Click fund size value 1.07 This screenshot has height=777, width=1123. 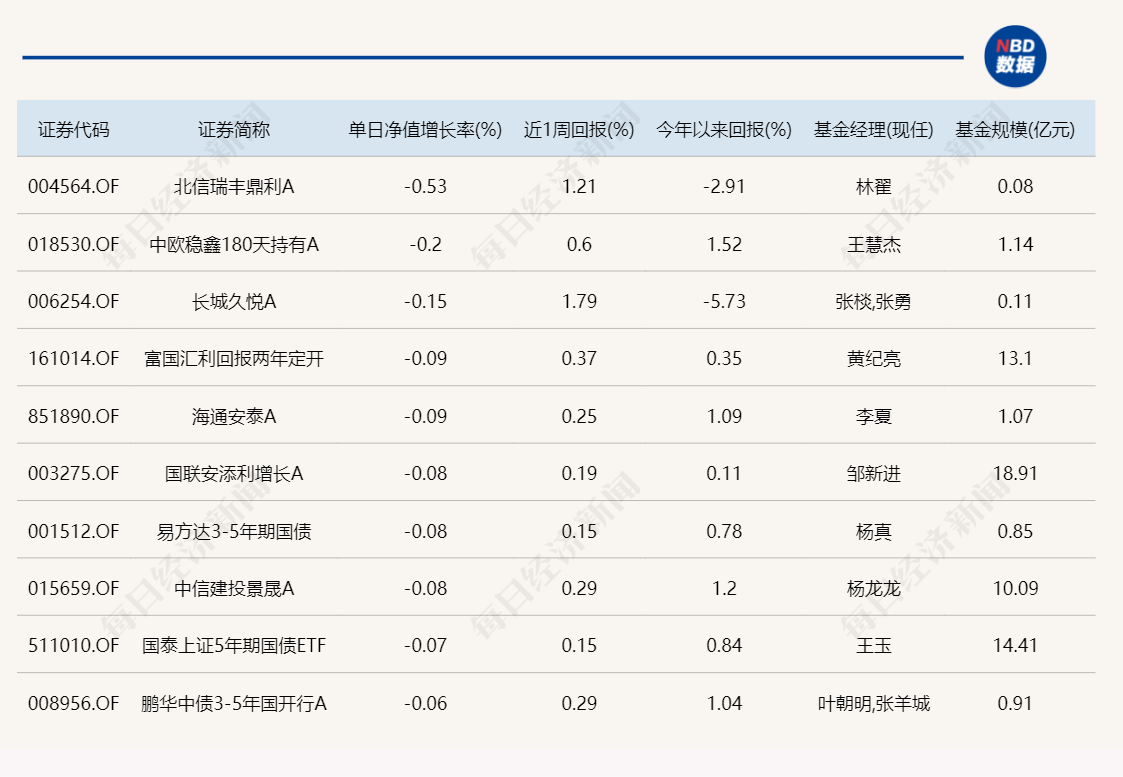[x=1015, y=416]
